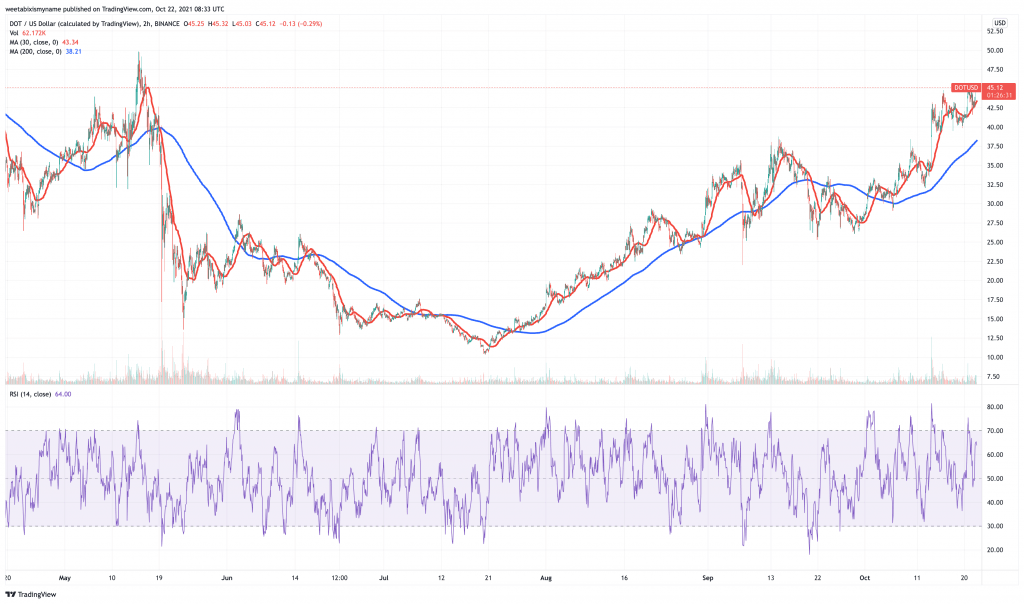Click the RSI 20.00 axis label
This screenshot has height=604, width=1024.
(x=995, y=550)
